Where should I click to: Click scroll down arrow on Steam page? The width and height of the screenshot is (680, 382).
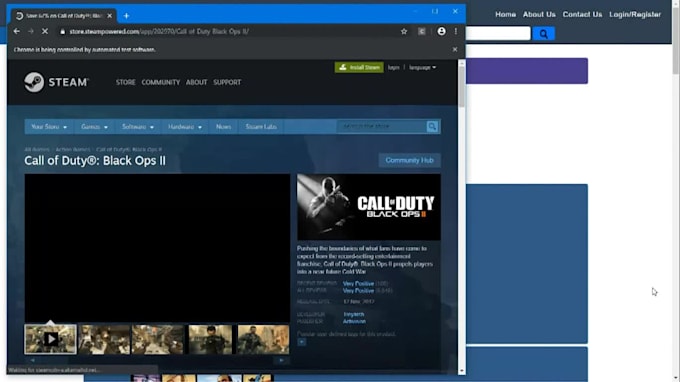coord(461,371)
